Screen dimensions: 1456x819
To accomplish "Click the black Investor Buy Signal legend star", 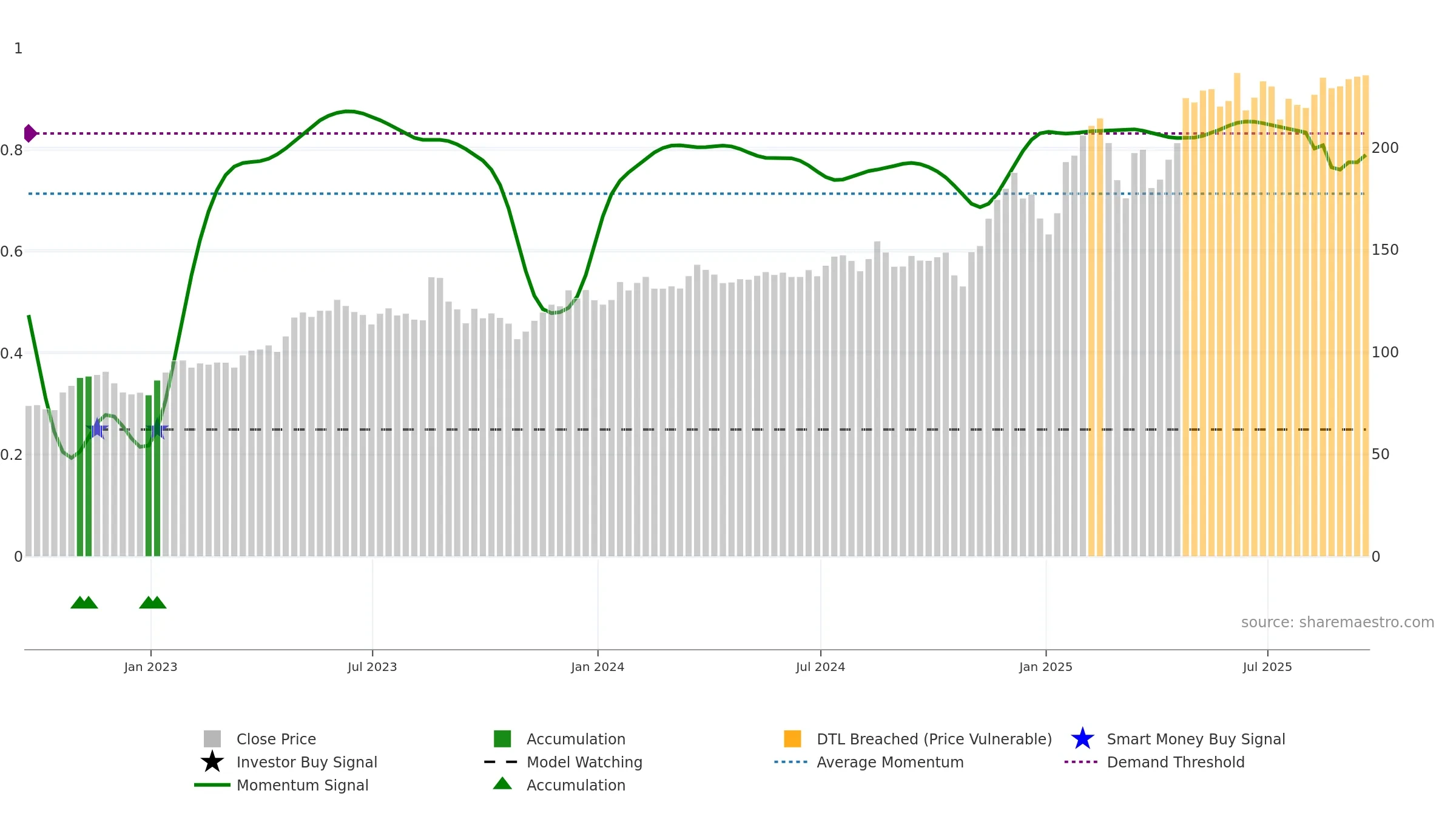I will pos(212,762).
